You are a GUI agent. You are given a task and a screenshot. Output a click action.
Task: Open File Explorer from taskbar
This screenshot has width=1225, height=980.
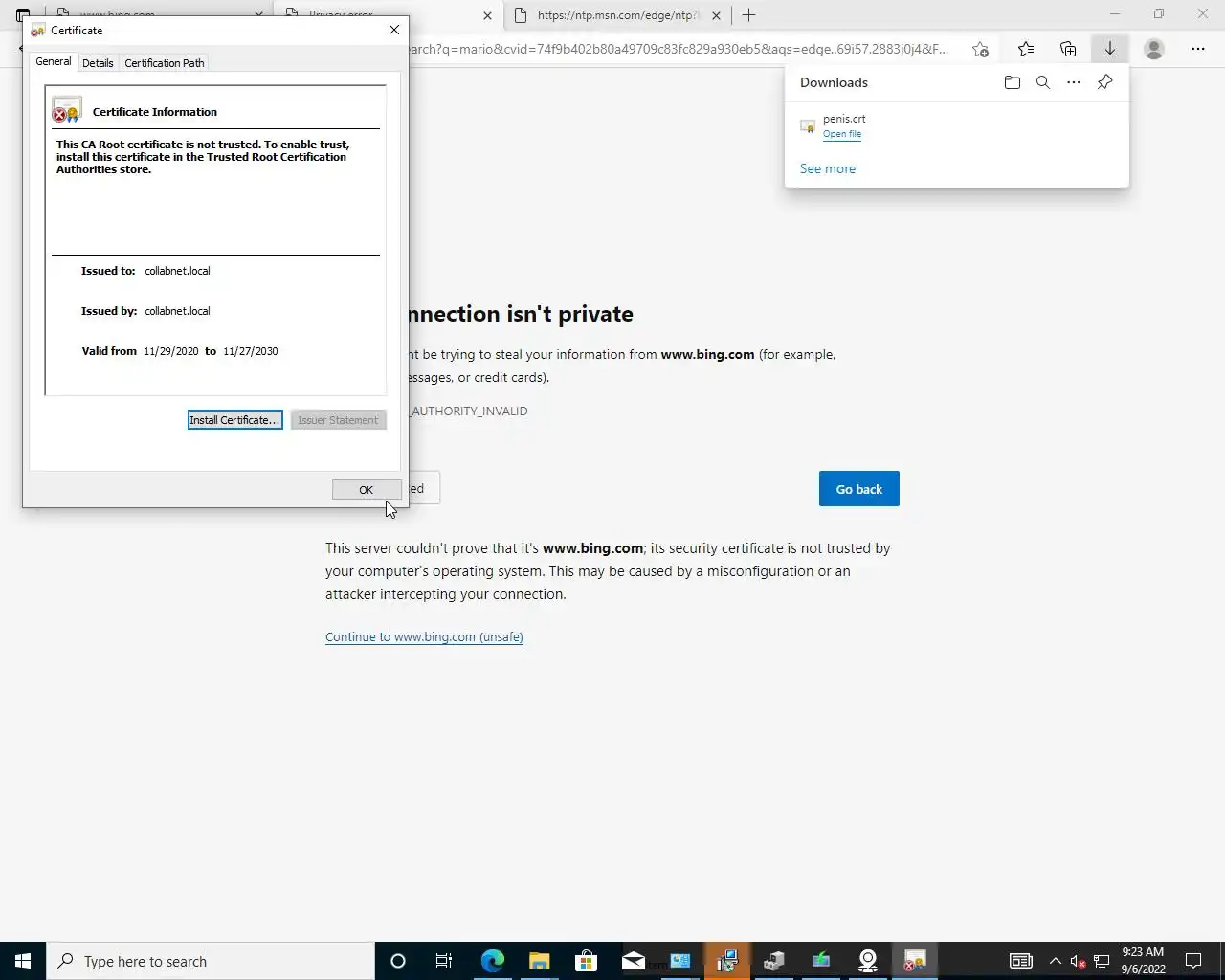tap(539, 961)
